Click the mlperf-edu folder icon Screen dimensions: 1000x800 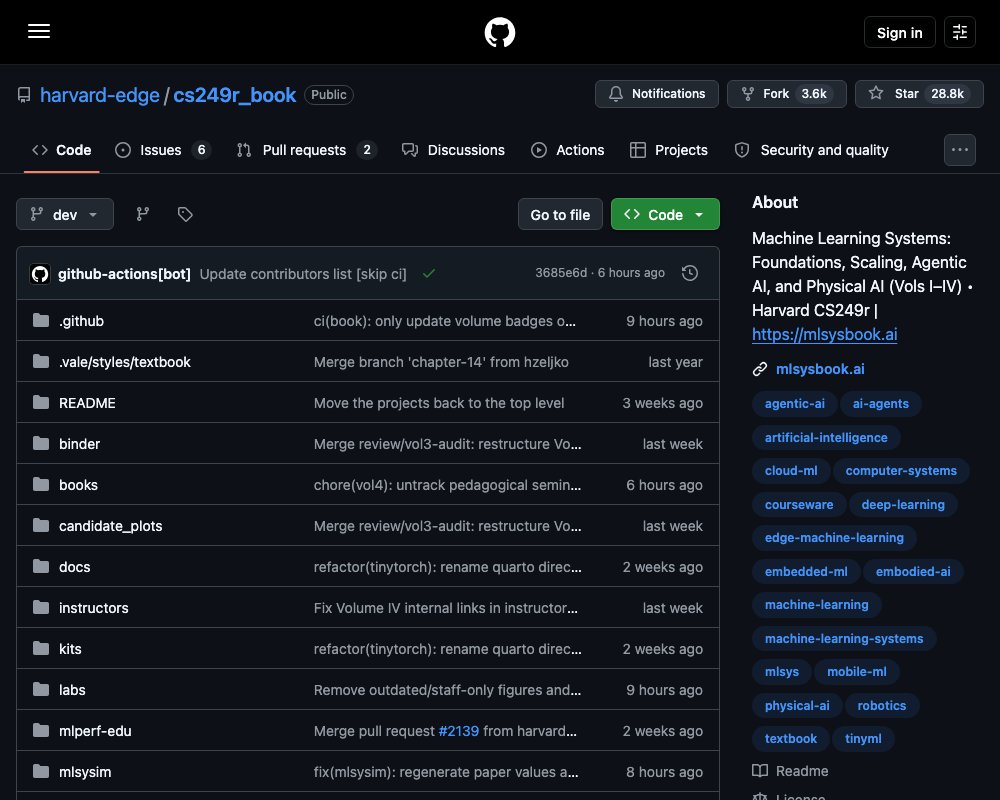point(41,730)
